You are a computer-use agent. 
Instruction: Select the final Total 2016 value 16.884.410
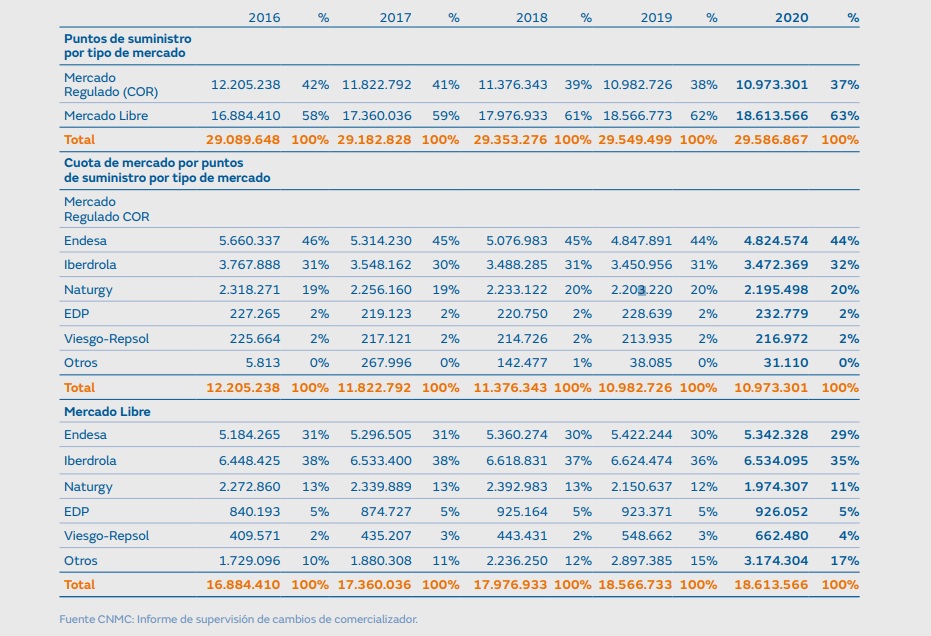point(243,584)
